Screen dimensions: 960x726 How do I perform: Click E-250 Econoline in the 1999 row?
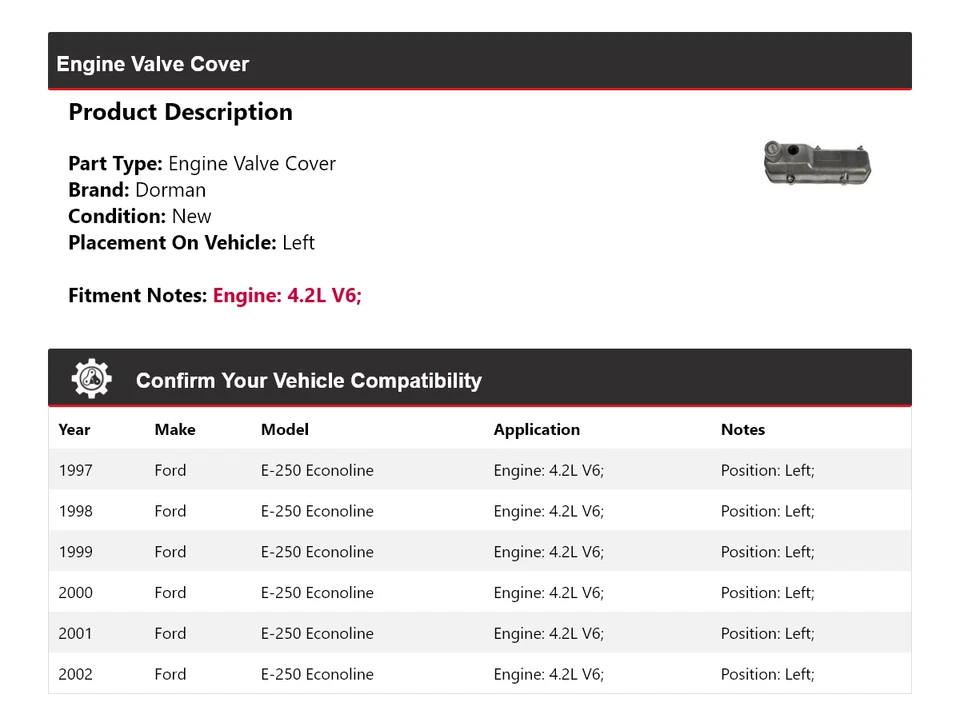point(317,552)
